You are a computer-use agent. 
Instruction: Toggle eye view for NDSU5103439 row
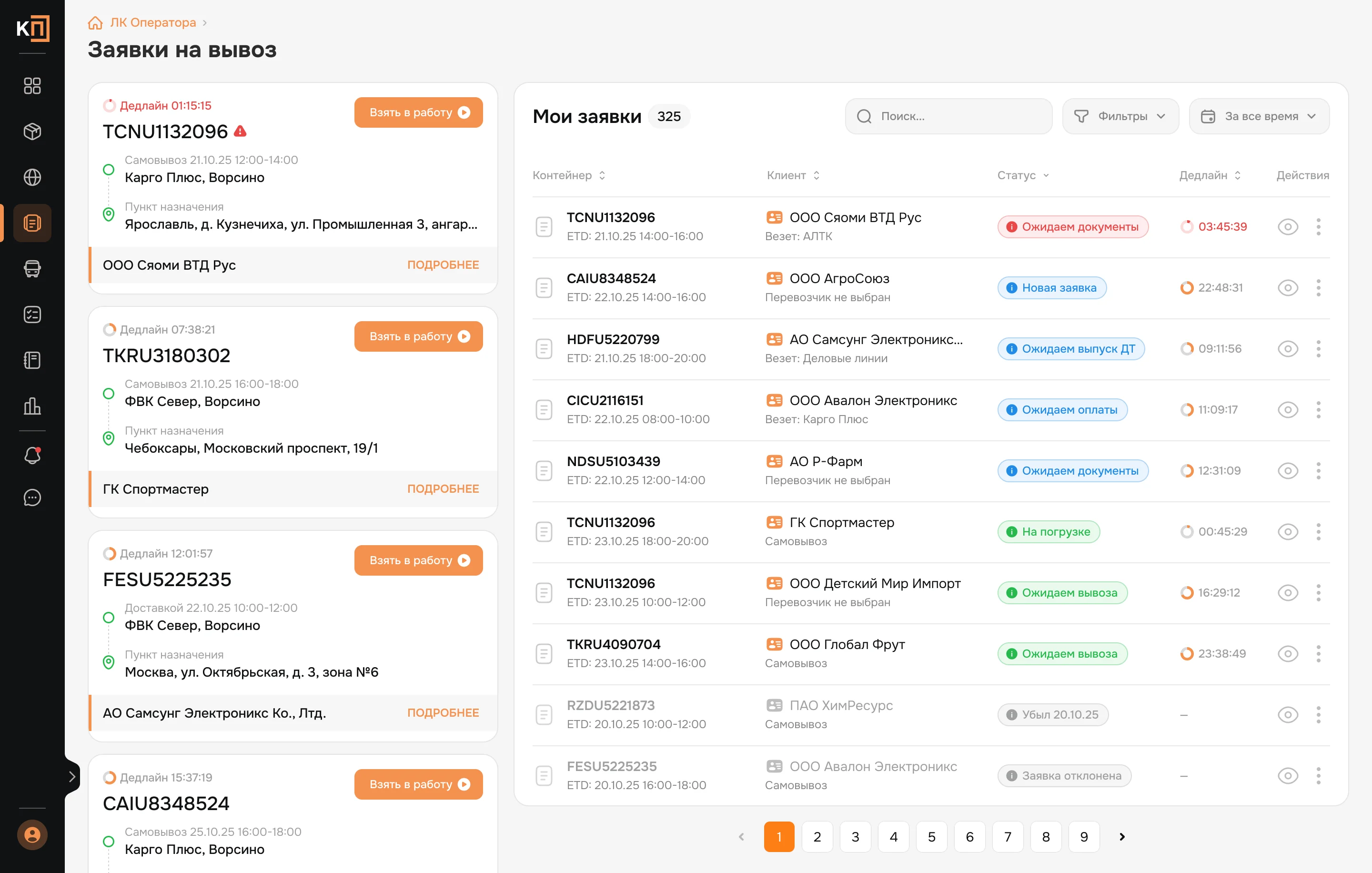point(1288,471)
